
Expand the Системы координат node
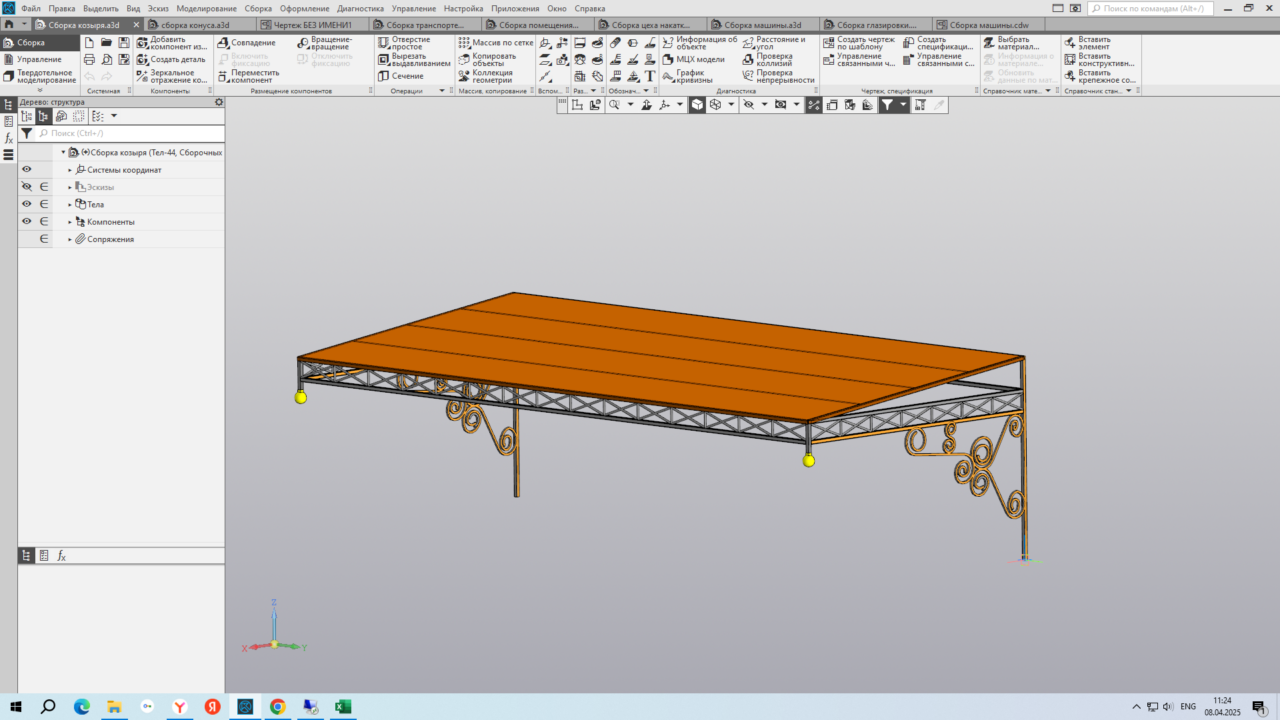click(70, 170)
